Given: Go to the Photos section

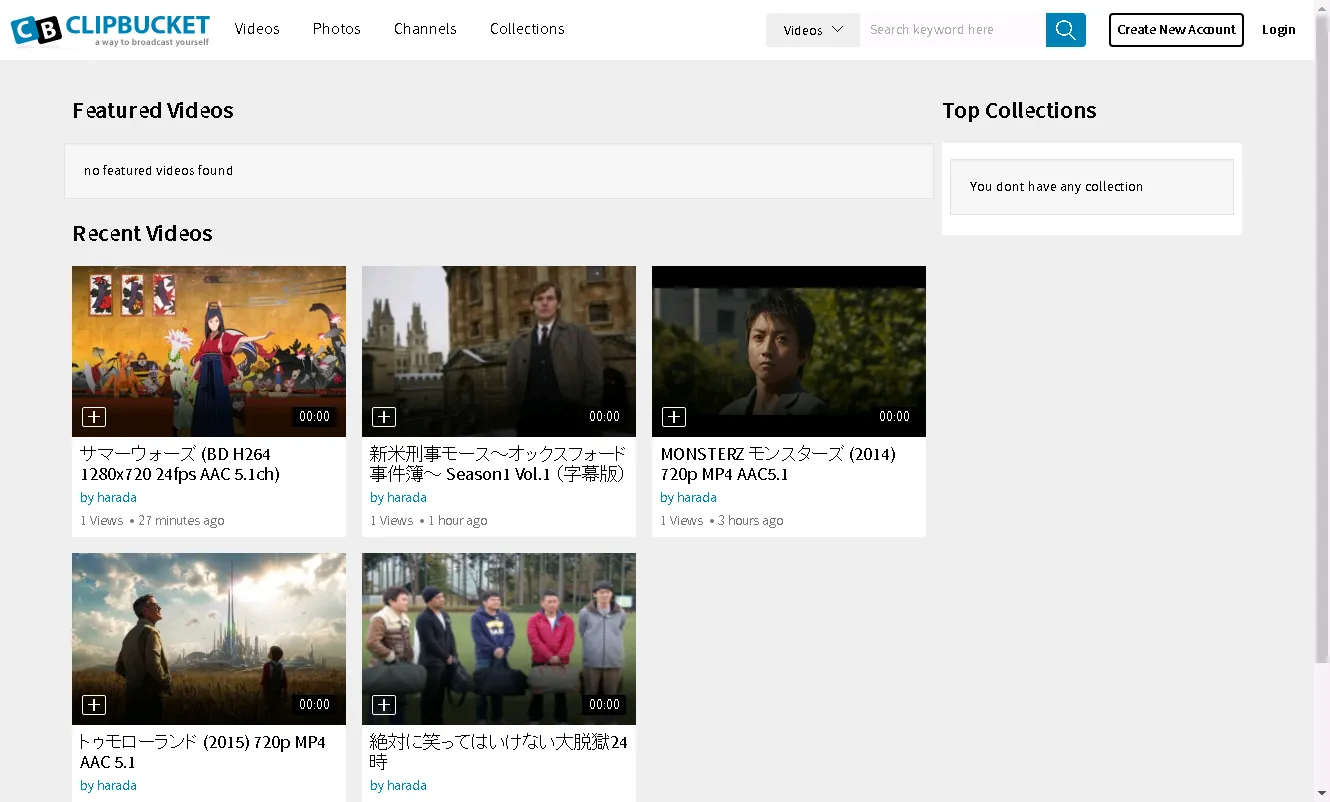Looking at the screenshot, I should 336,29.
